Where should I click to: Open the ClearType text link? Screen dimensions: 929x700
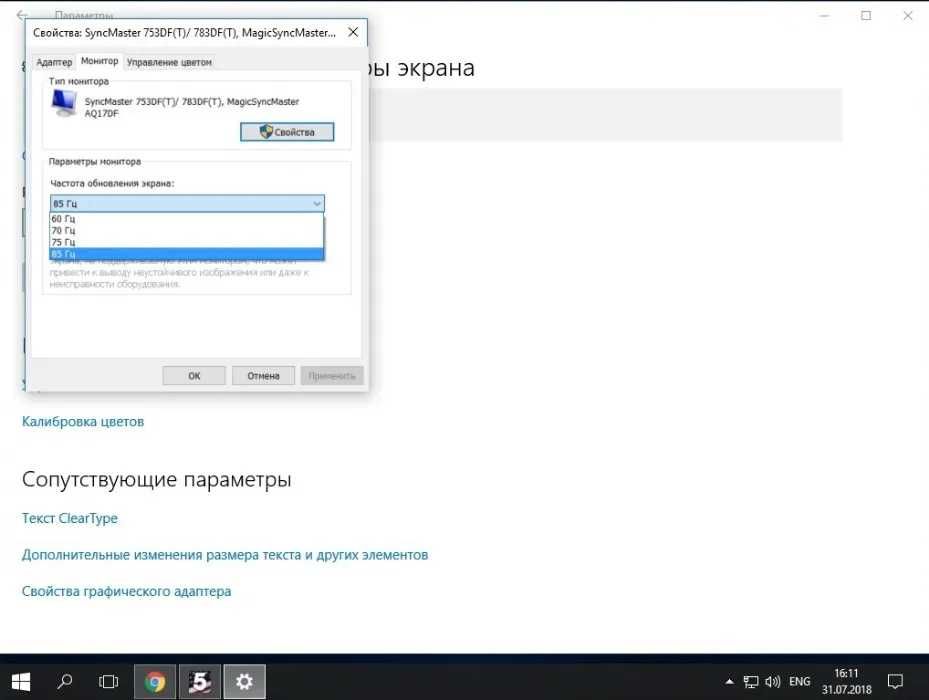tap(70, 518)
